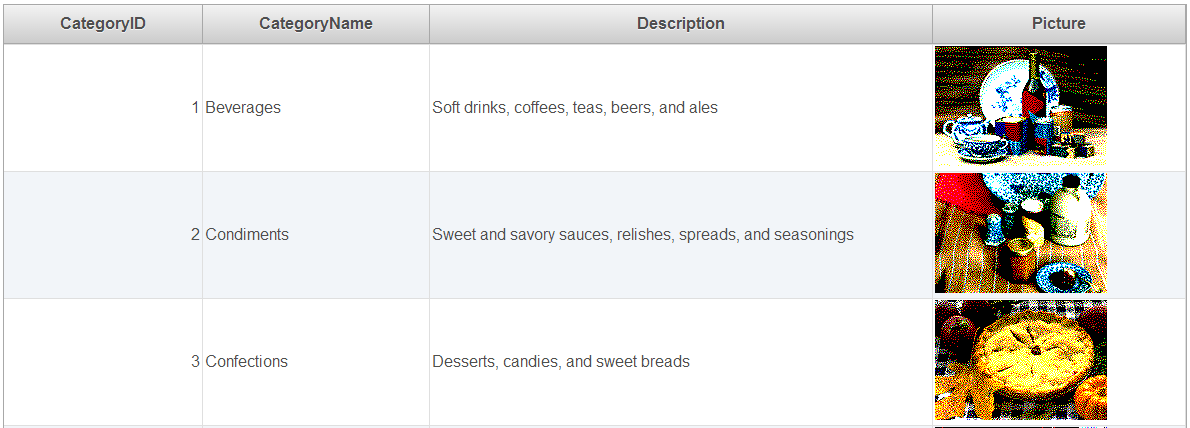Sort by the CategoryID column header

(x=103, y=24)
